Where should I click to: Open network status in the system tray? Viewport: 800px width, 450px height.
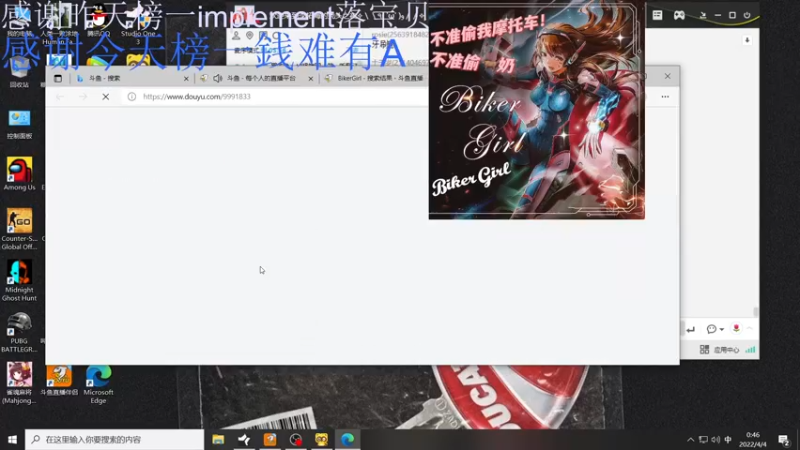point(703,440)
